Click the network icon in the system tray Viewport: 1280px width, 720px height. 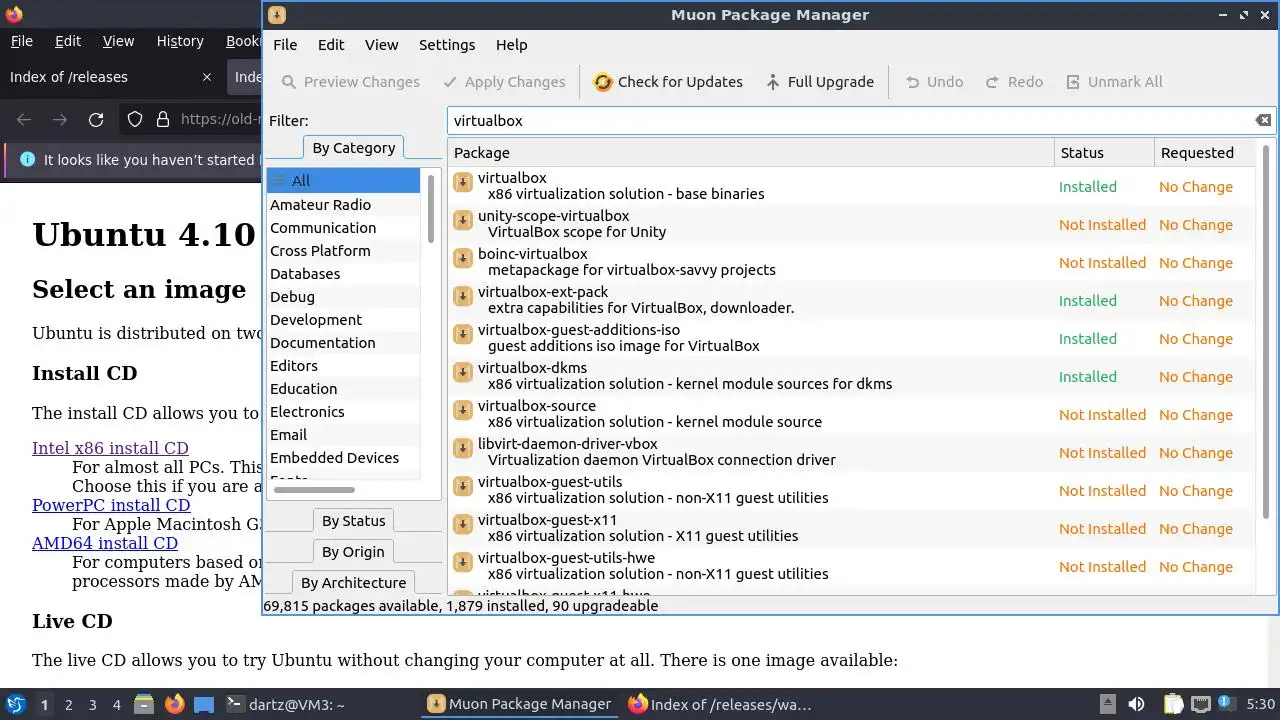pos(1200,704)
